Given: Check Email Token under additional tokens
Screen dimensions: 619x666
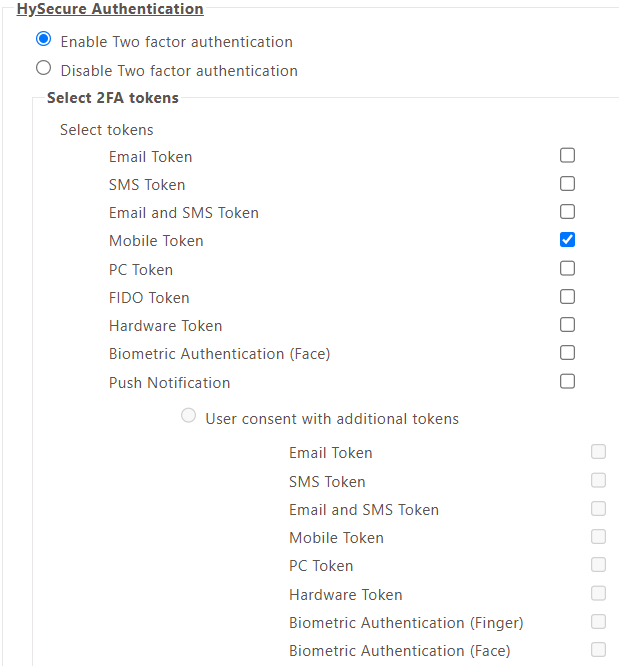Looking at the screenshot, I should [598, 452].
